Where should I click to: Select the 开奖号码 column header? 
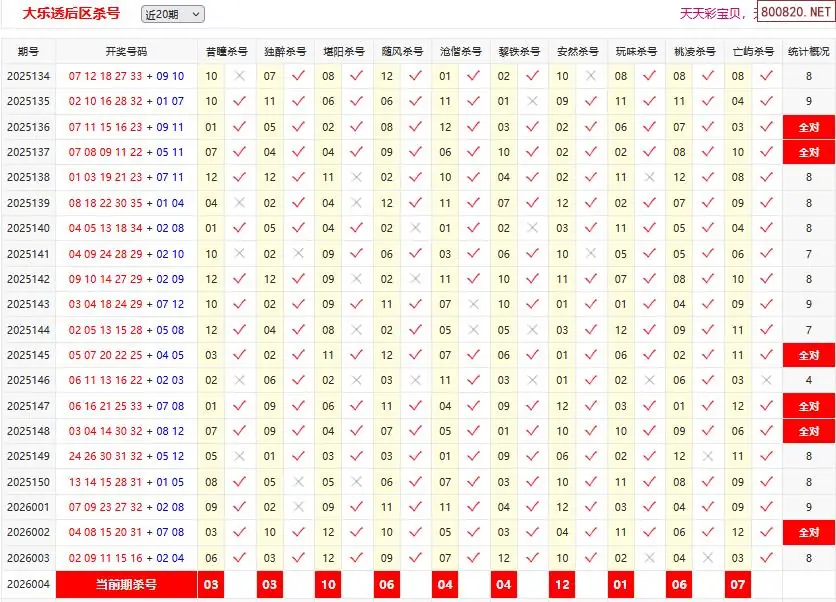(126, 51)
